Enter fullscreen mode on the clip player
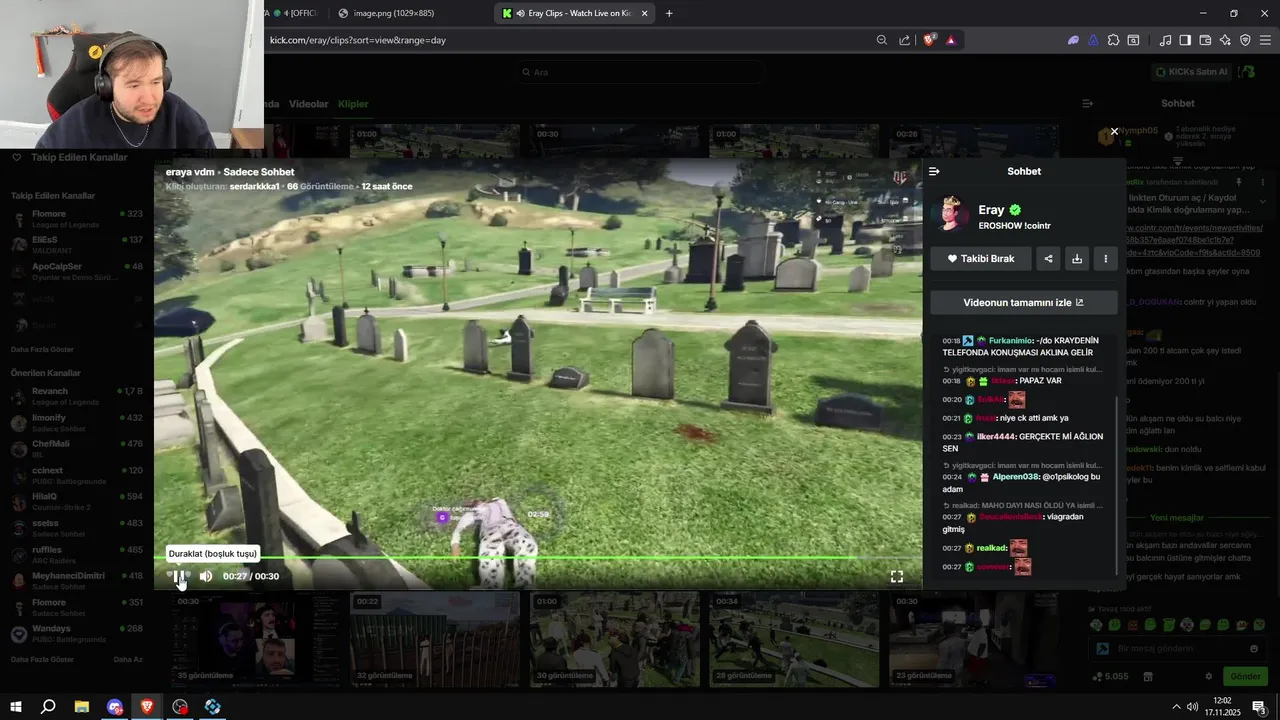Viewport: 1280px width, 720px height. click(897, 577)
